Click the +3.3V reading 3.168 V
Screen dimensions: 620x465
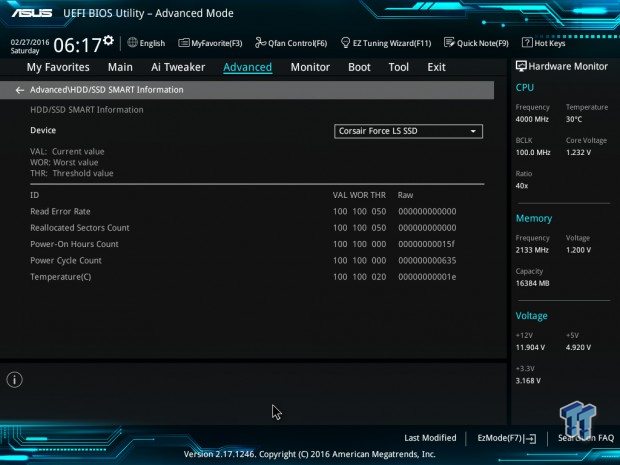528,381
